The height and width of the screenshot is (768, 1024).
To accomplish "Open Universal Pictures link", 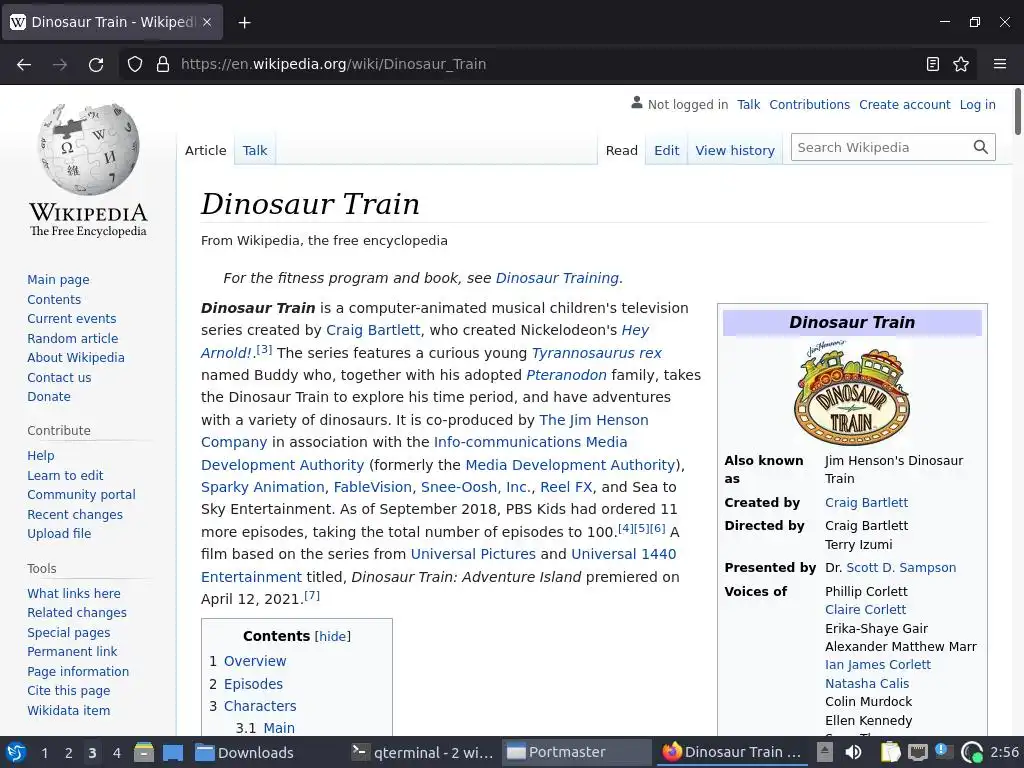I will 473,554.
